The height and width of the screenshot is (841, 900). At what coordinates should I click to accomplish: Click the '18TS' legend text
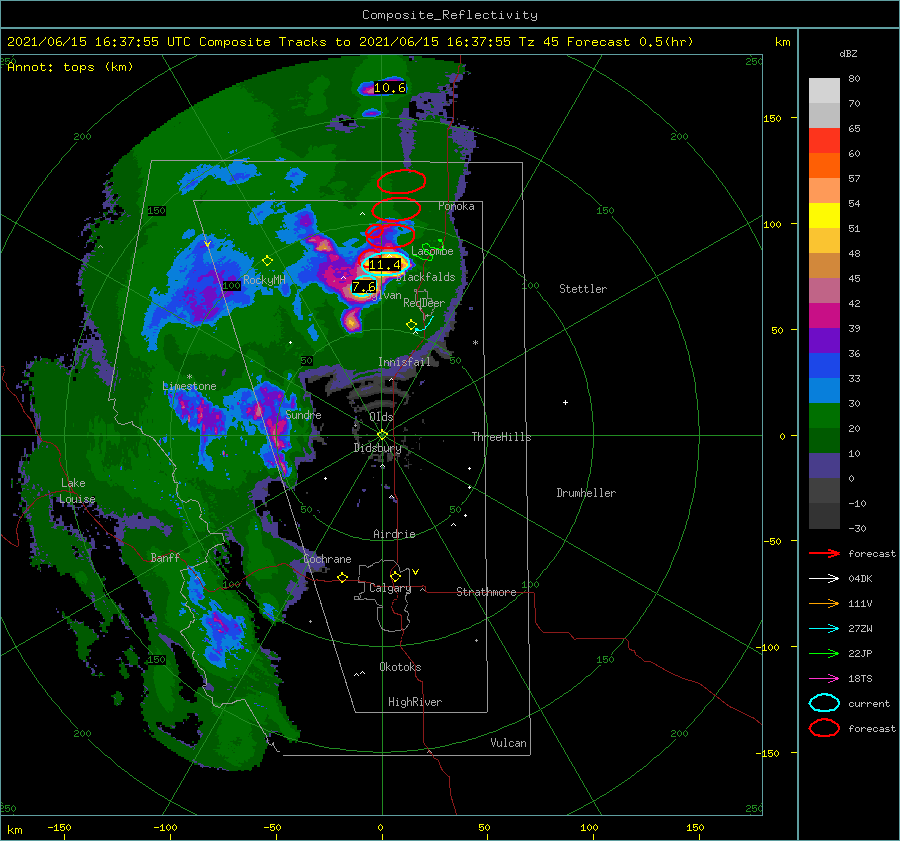[860, 679]
